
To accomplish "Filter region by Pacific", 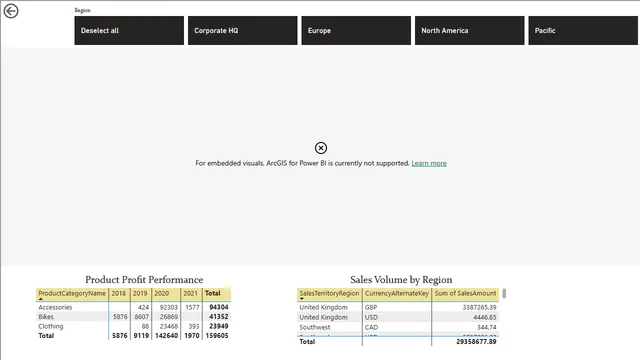I will point(583,31).
